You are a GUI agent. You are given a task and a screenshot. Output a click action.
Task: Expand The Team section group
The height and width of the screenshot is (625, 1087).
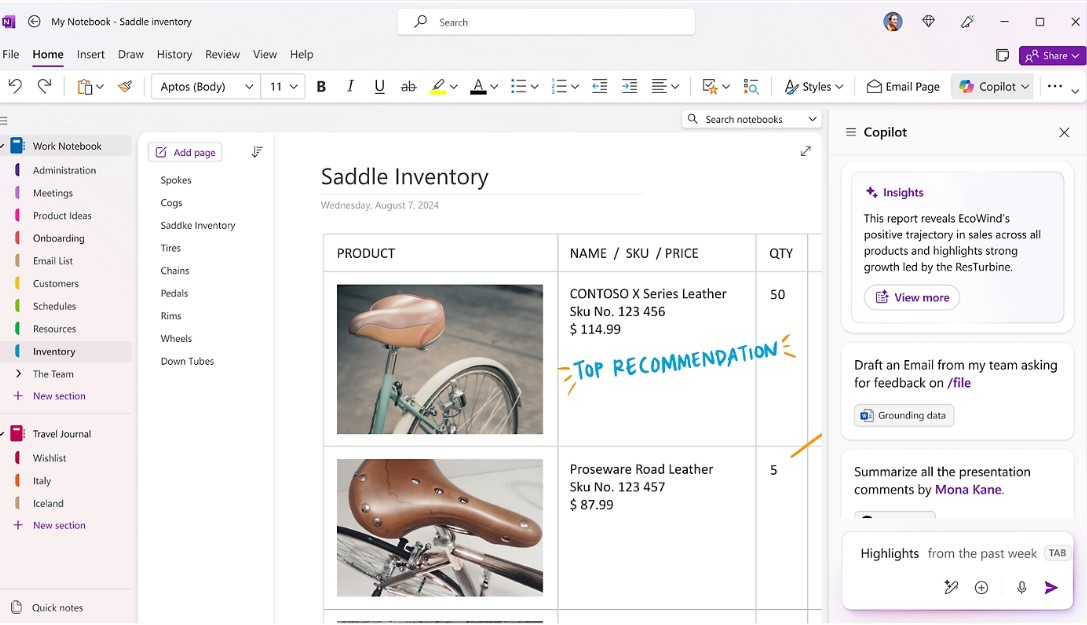[18, 374]
